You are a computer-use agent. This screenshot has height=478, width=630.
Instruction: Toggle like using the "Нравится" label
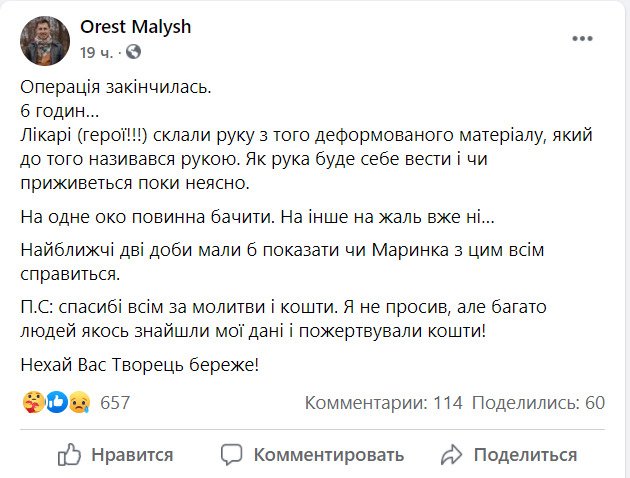[132, 455]
